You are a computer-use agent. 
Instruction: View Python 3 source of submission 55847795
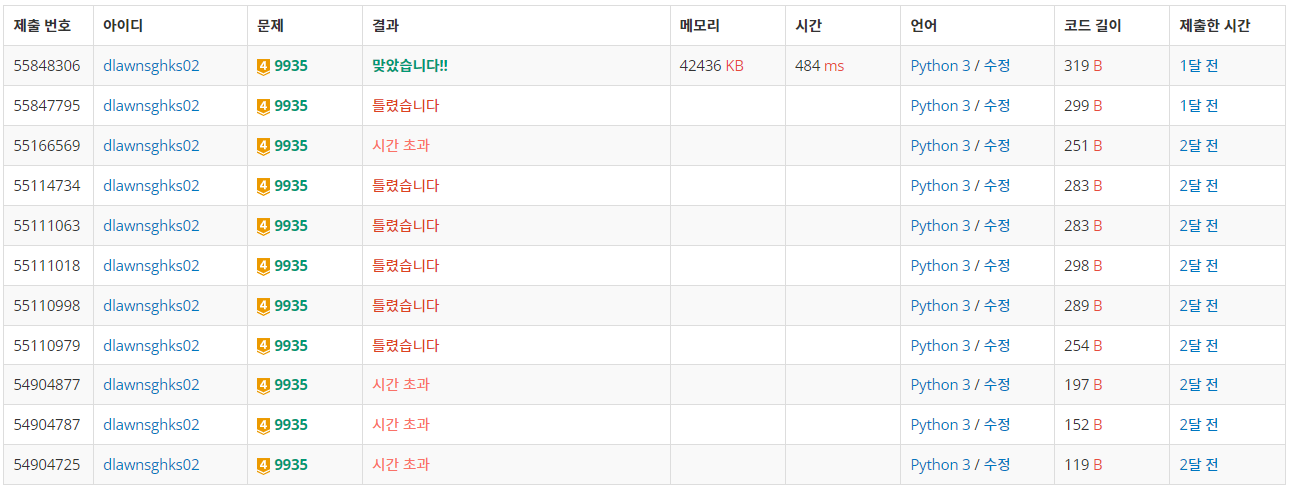940,106
